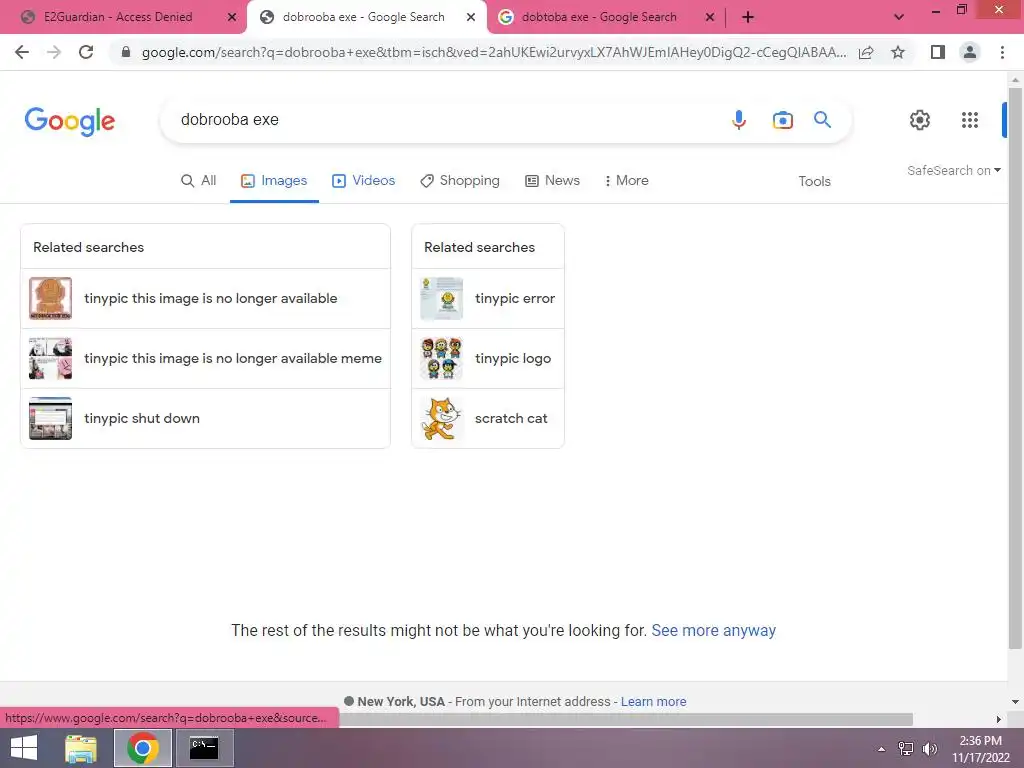Open the Chrome side panel icon
Screen dimensions: 1024x768
coord(938,52)
